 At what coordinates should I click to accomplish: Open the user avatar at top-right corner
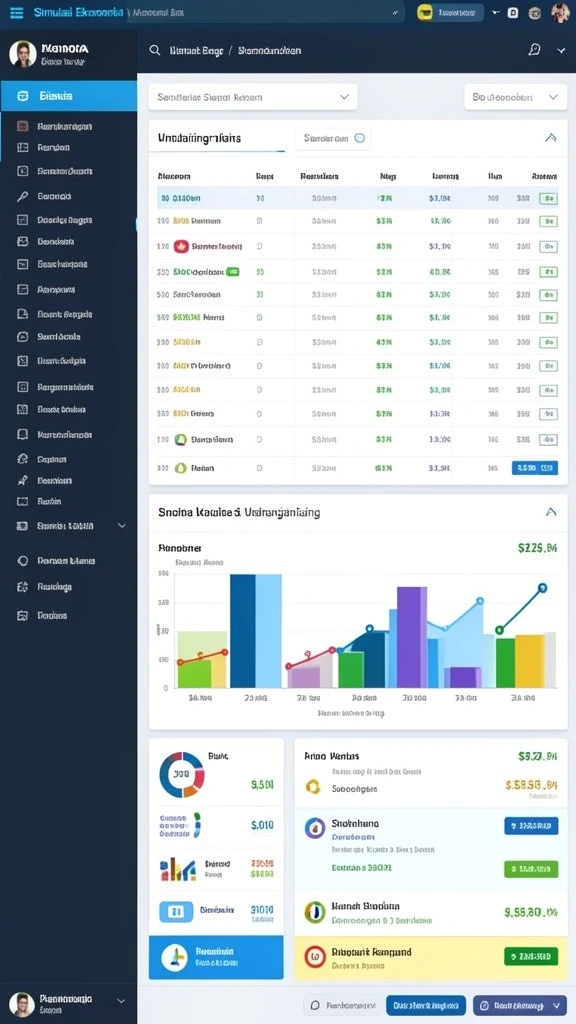pyautogui.click(x=560, y=12)
